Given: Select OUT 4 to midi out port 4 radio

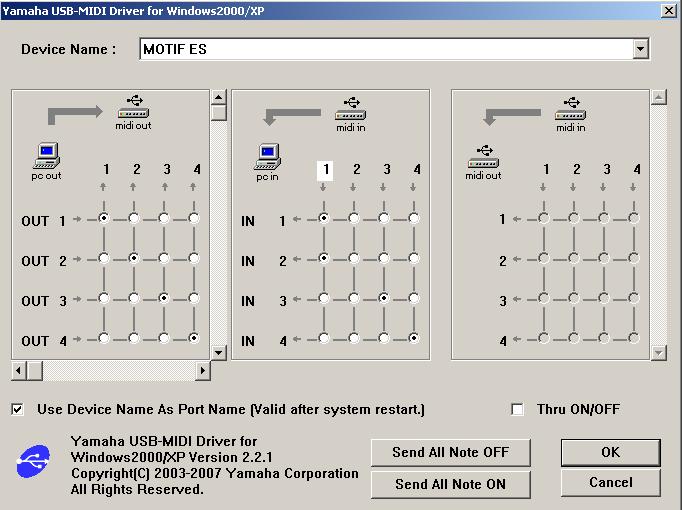Looking at the screenshot, I should click(x=194, y=338).
